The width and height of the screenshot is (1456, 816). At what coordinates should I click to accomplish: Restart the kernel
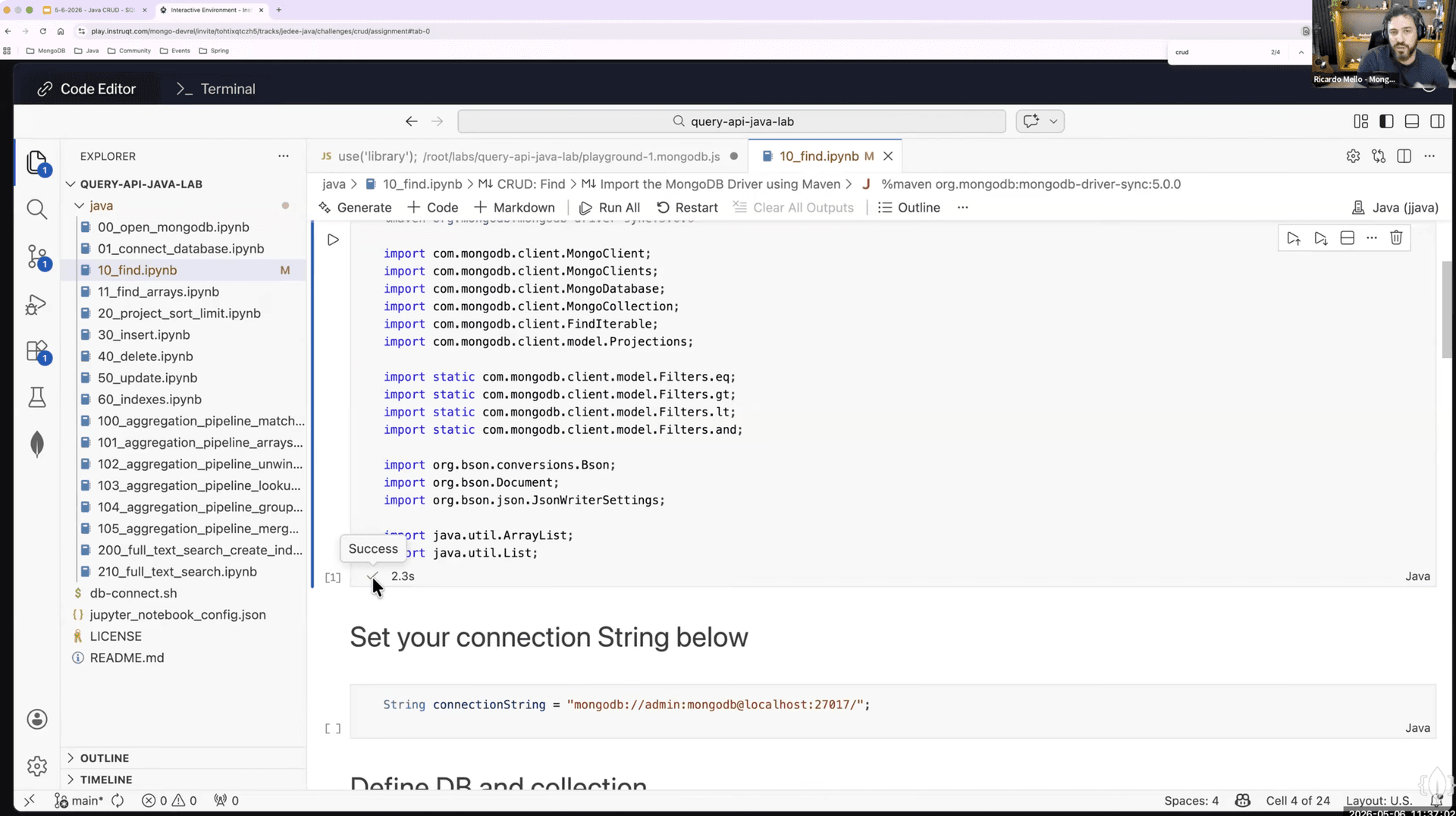pyautogui.click(x=687, y=208)
